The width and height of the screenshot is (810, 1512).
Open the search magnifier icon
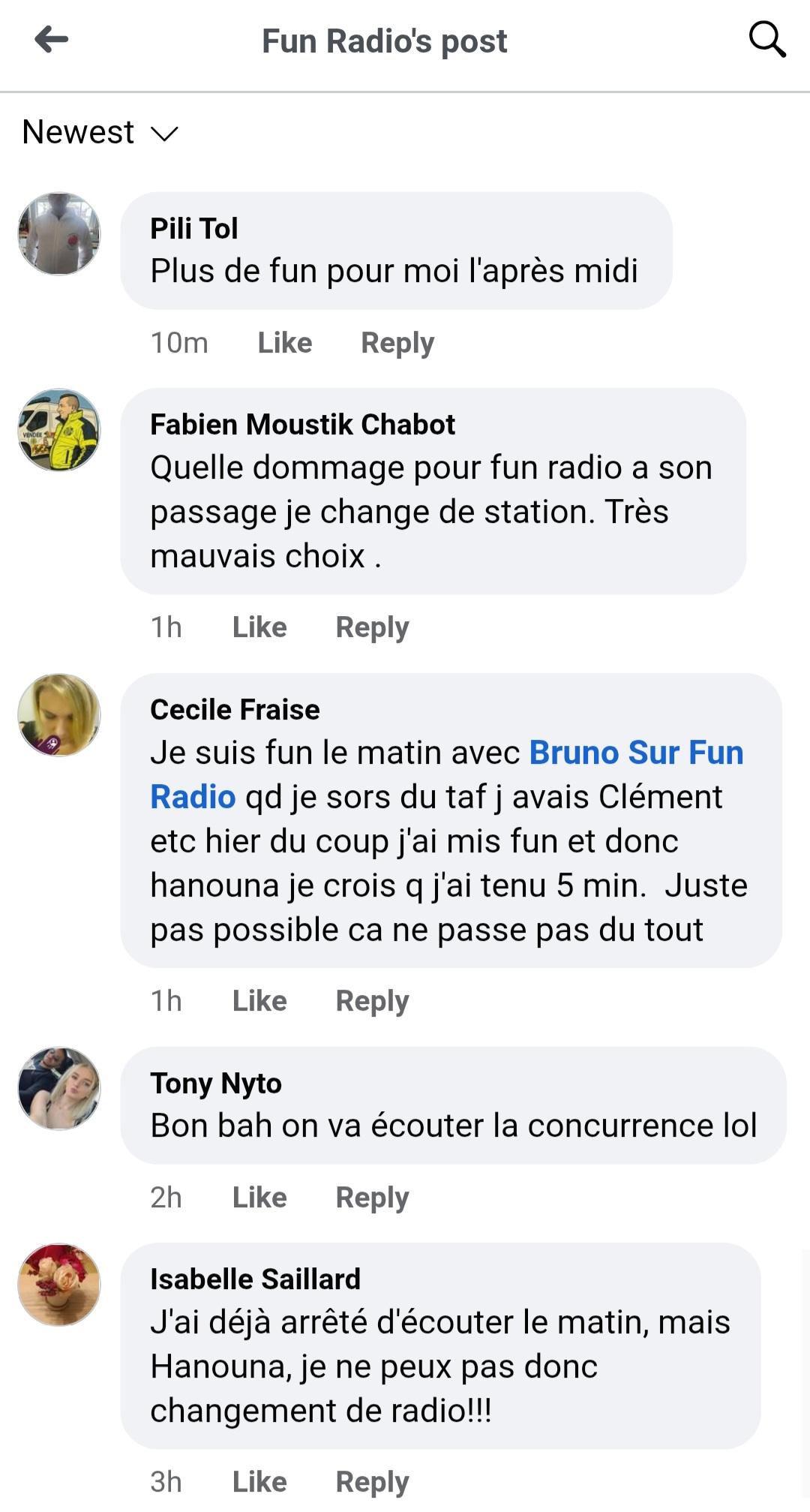coord(767,39)
